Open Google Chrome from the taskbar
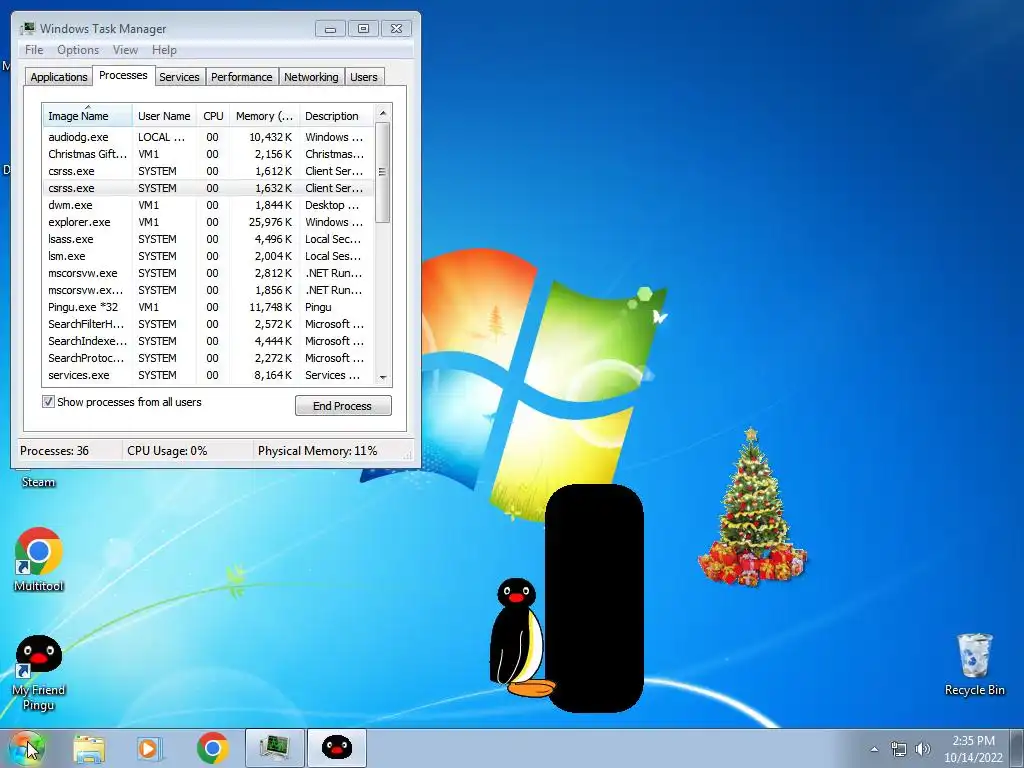 (212, 748)
